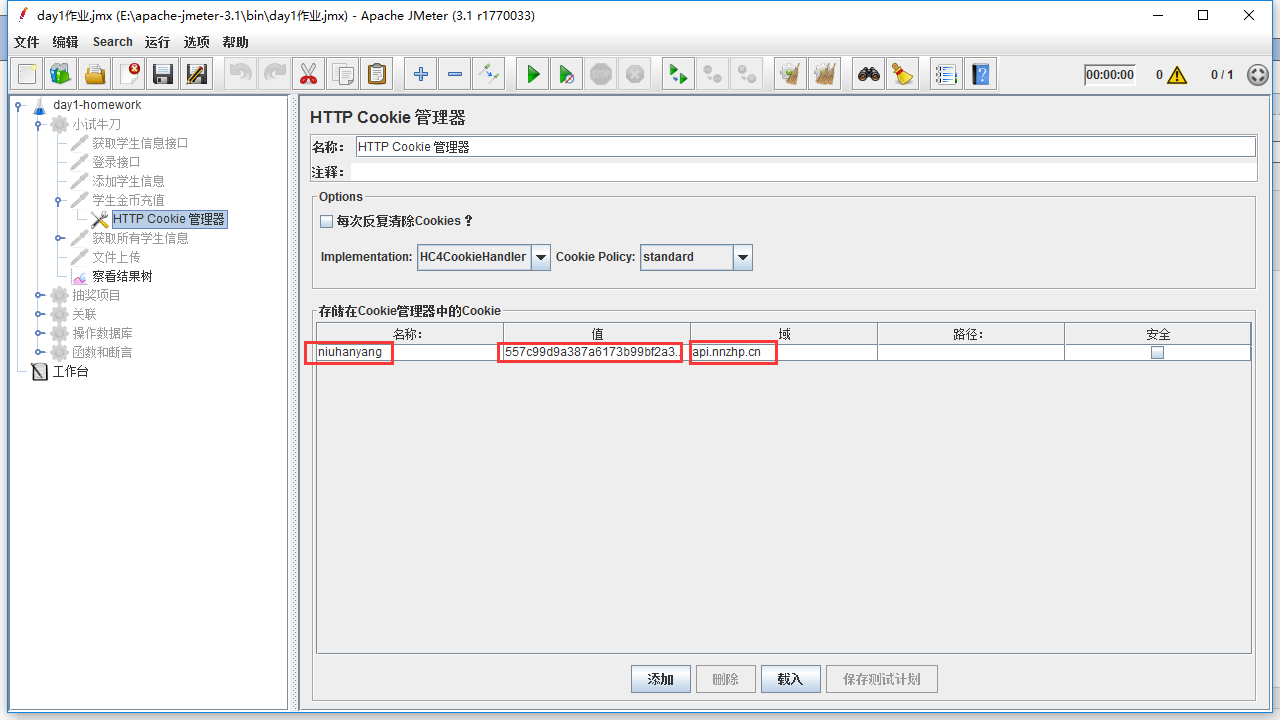The image size is (1280, 720).
Task: Click the Copy toolbar icon
Action: (343, 74)
